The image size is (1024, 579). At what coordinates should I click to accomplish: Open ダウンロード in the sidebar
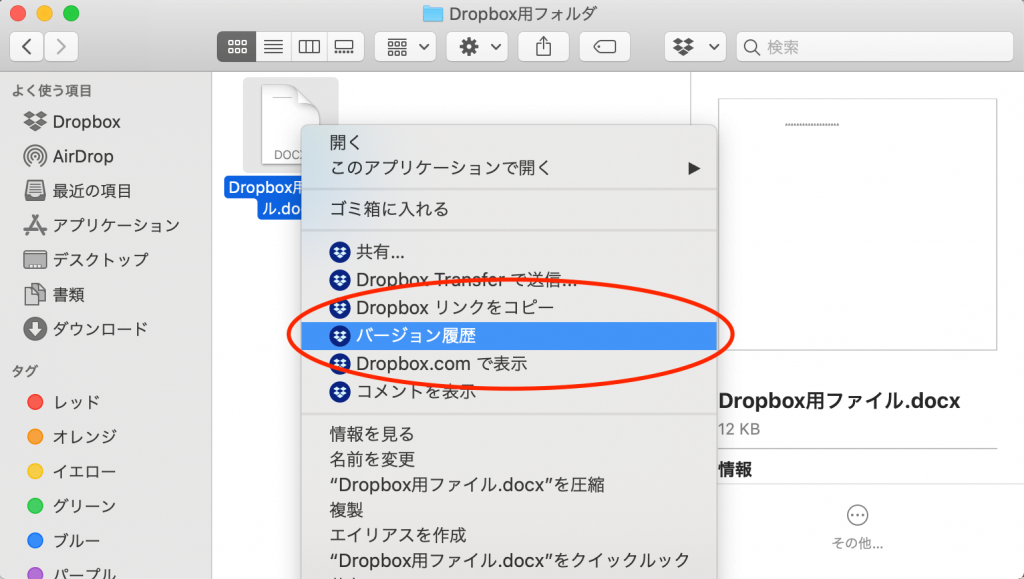click(x=86, y=329)
